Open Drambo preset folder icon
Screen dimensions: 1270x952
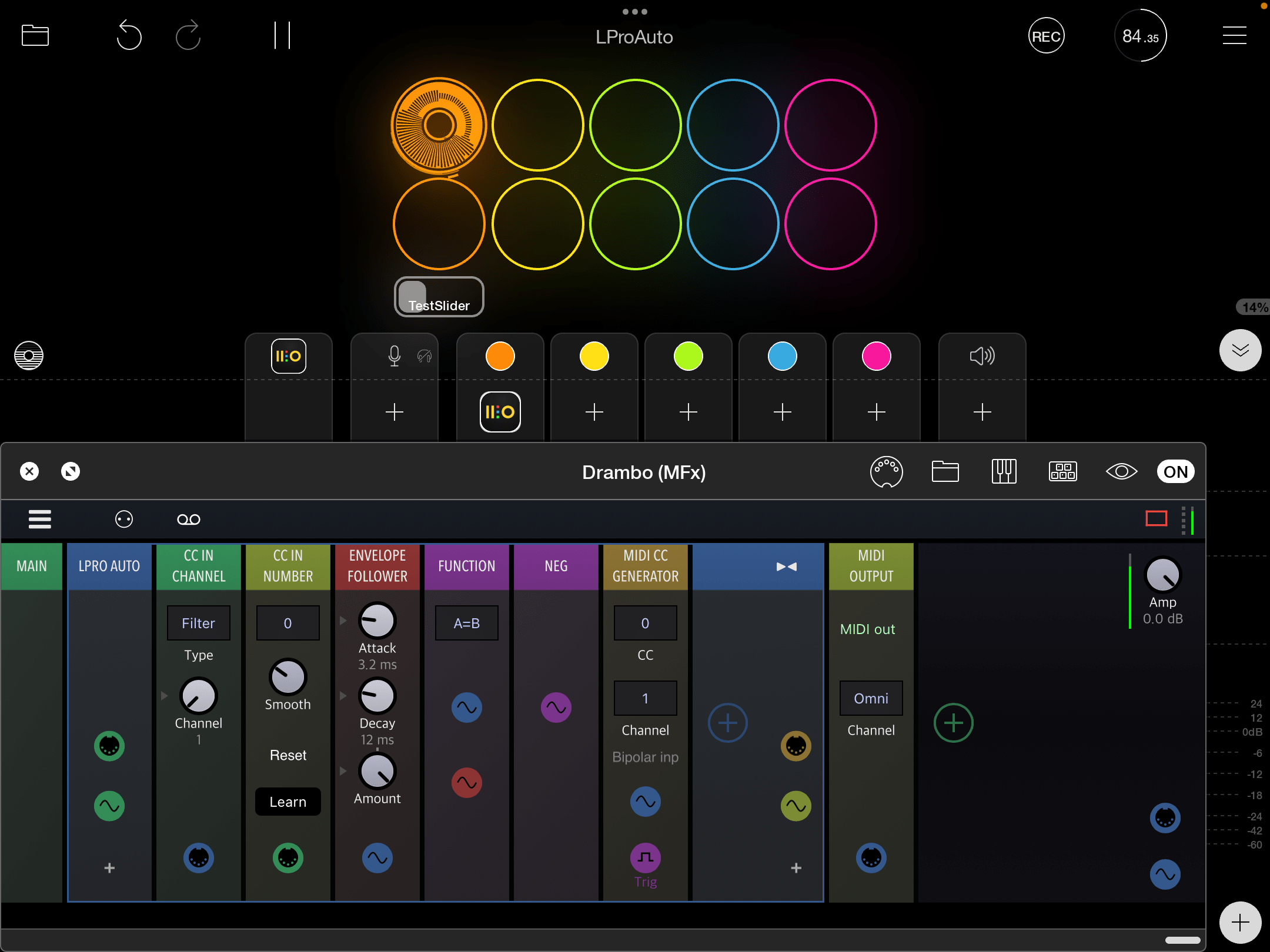pyautogui.click(x=945, y=472)
